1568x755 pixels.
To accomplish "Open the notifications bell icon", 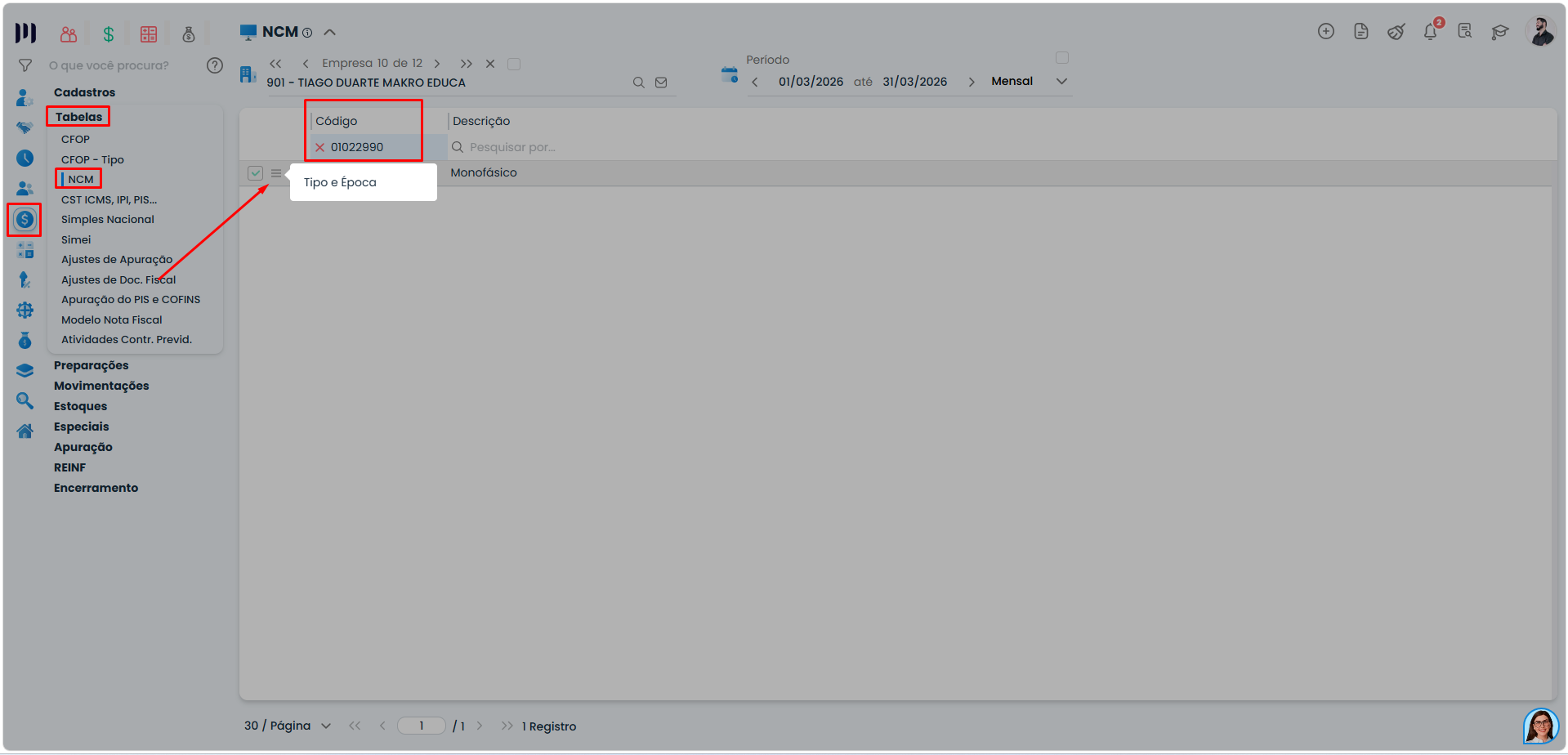I will pos(1430,31).
